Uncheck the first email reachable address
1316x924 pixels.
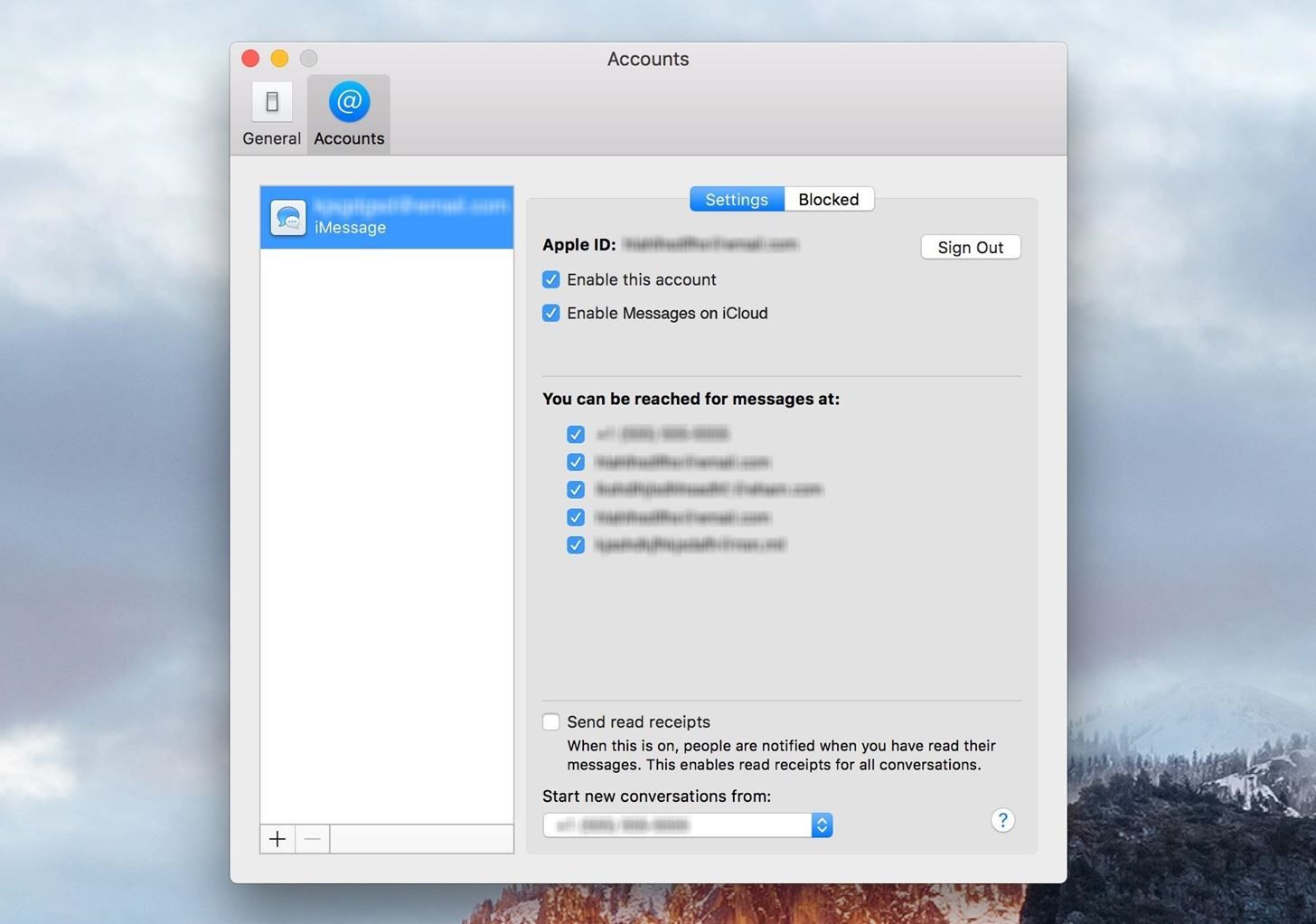[576, 462]
